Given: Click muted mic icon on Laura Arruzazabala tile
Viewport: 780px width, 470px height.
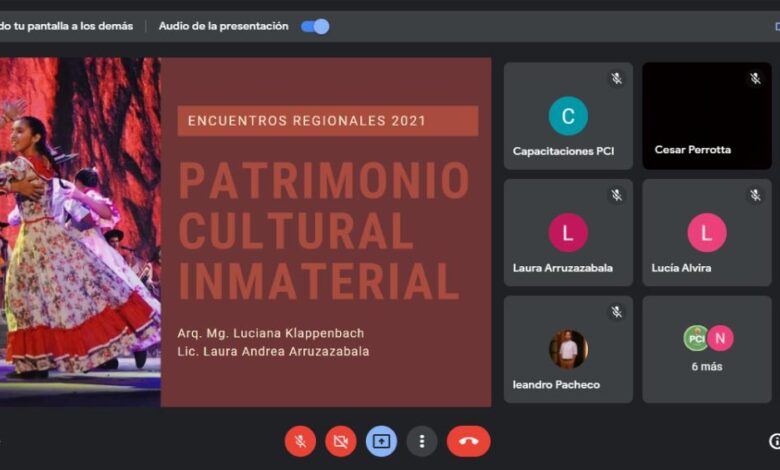Looking at the screenshot, I should [x=617, y=195].
